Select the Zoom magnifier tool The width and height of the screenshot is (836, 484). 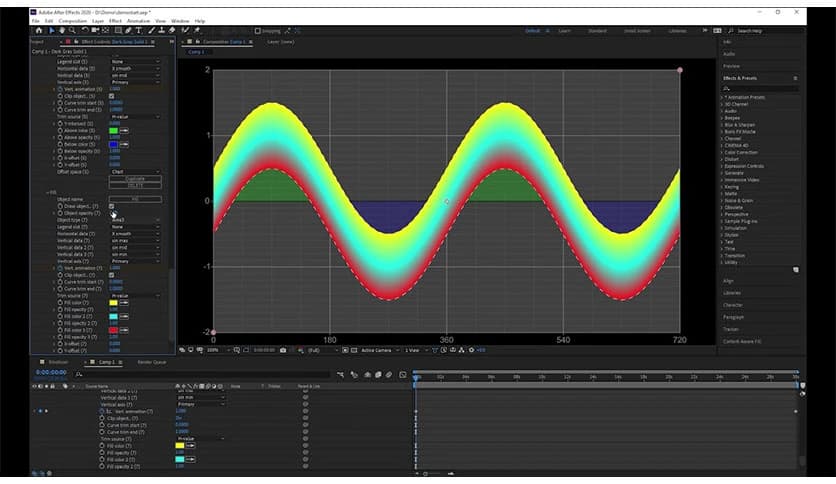coord(72,30)
